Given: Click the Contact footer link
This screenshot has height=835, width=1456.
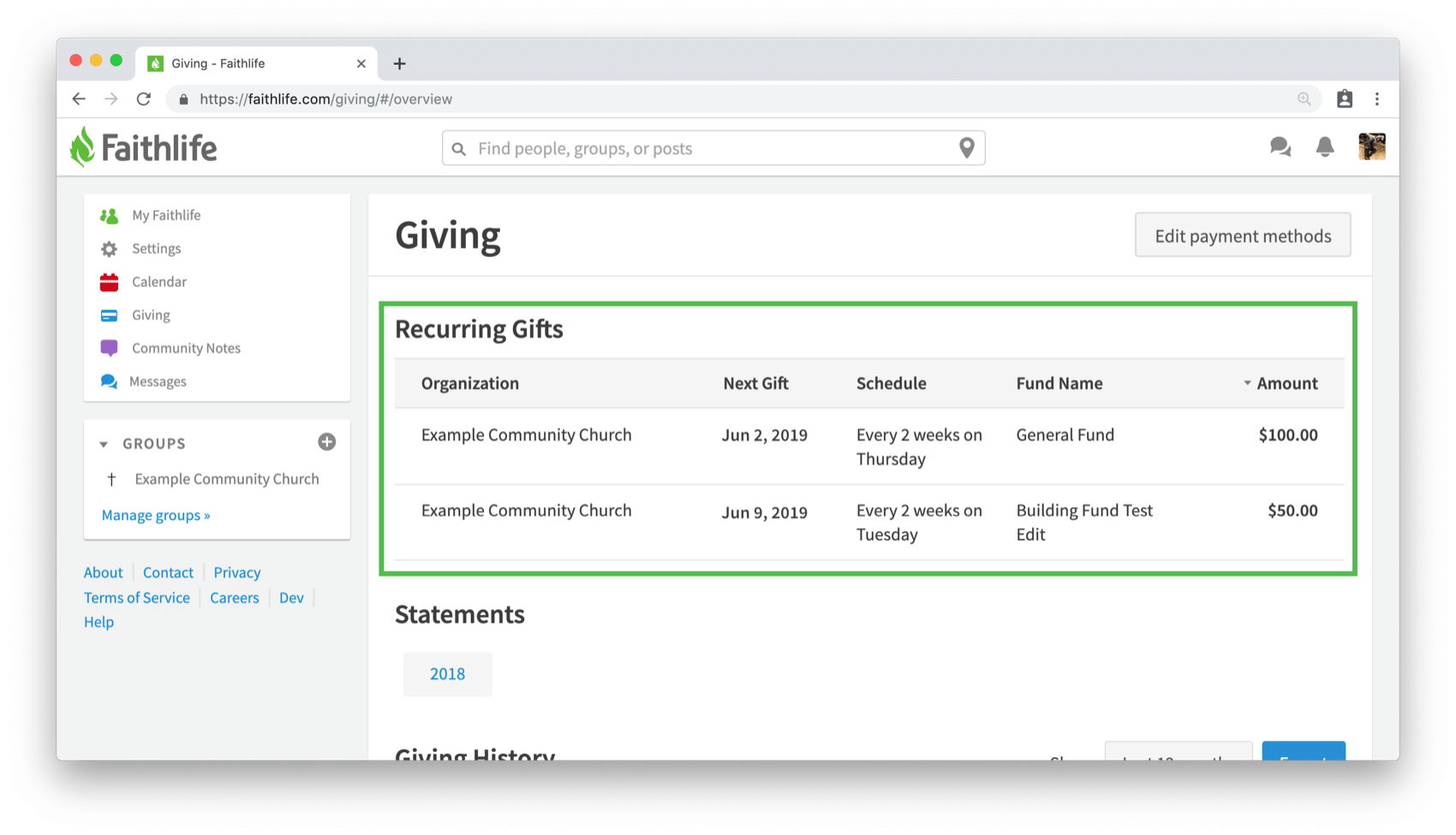Looking at the screenshot, I should (x=168, y=572).
